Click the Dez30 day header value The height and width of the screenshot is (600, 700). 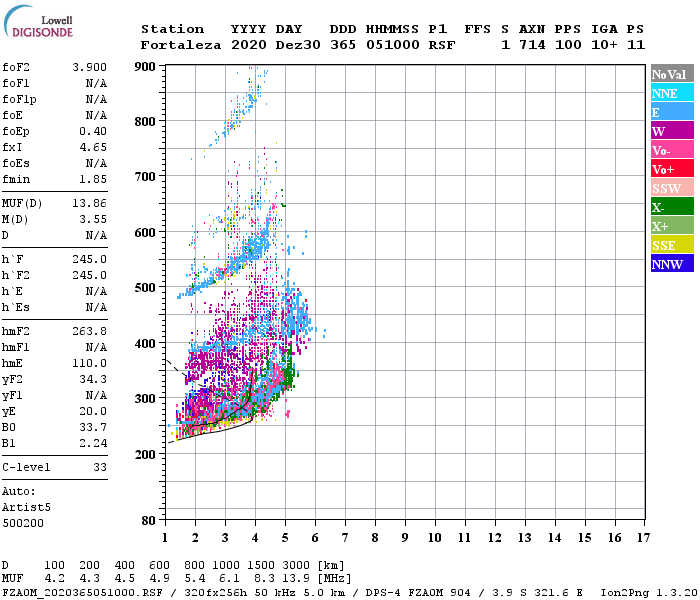298,45
